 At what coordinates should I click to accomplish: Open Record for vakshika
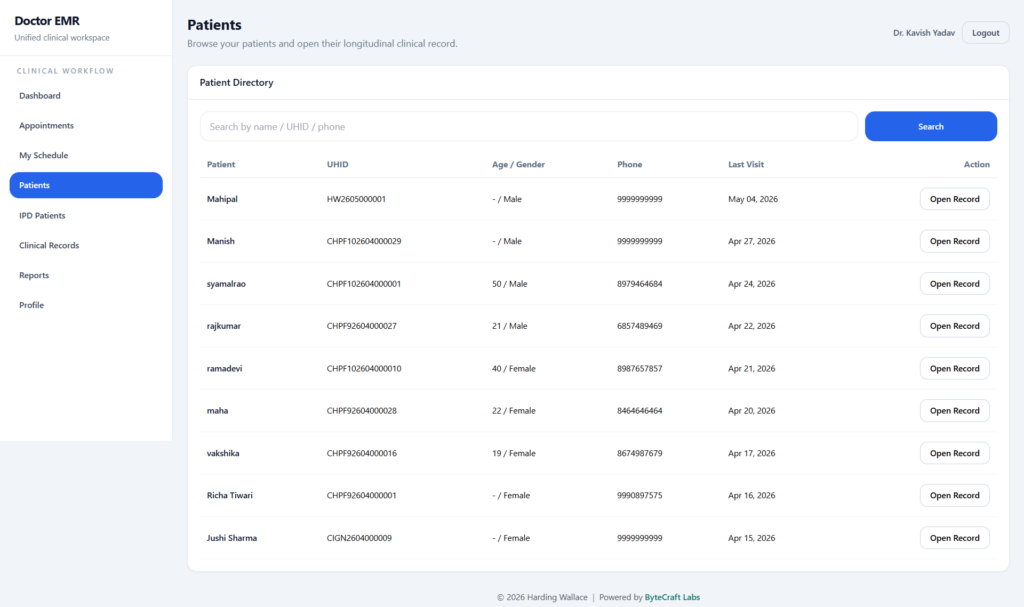[954, 453]
